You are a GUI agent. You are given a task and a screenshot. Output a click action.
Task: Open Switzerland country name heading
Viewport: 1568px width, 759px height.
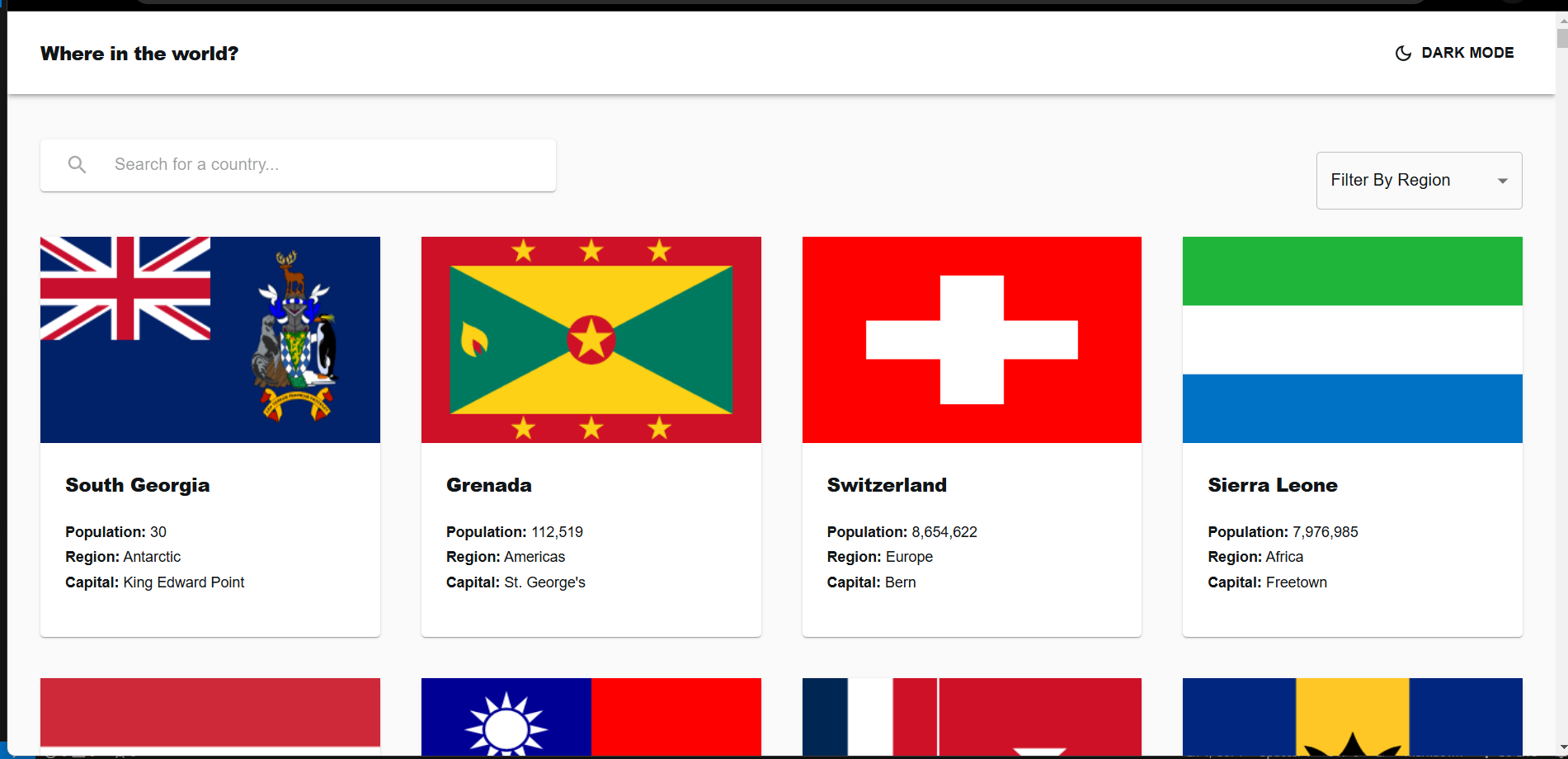[887, 485]
